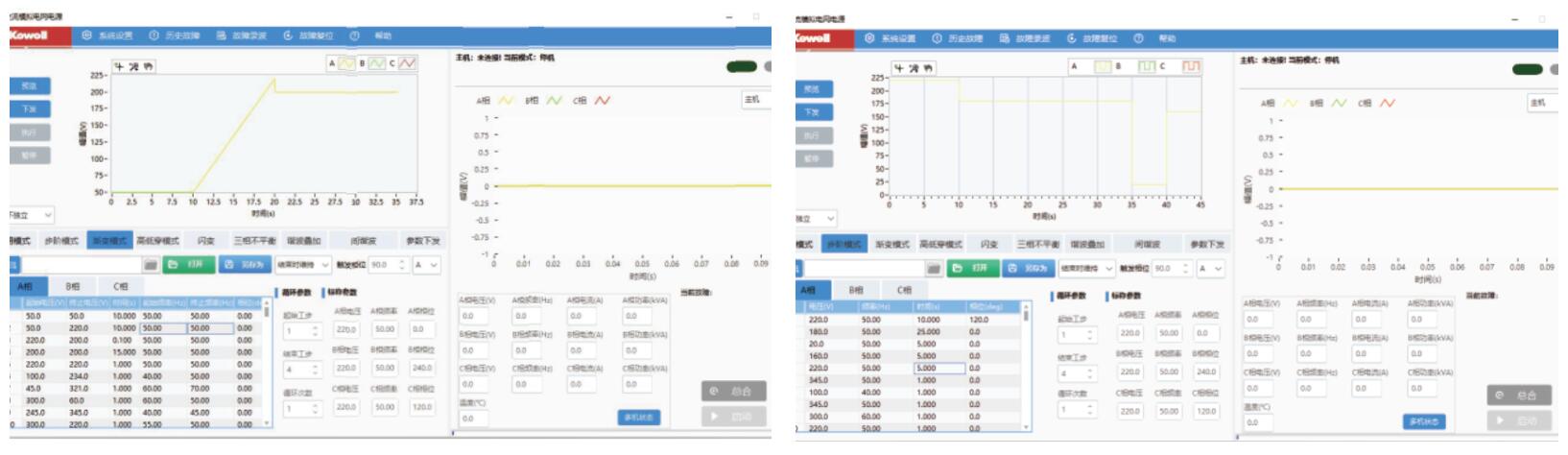Screen dimensions: 1568x455
Task: Click table vertical scrollbar in right window
Action: (x=1027, y=365)
